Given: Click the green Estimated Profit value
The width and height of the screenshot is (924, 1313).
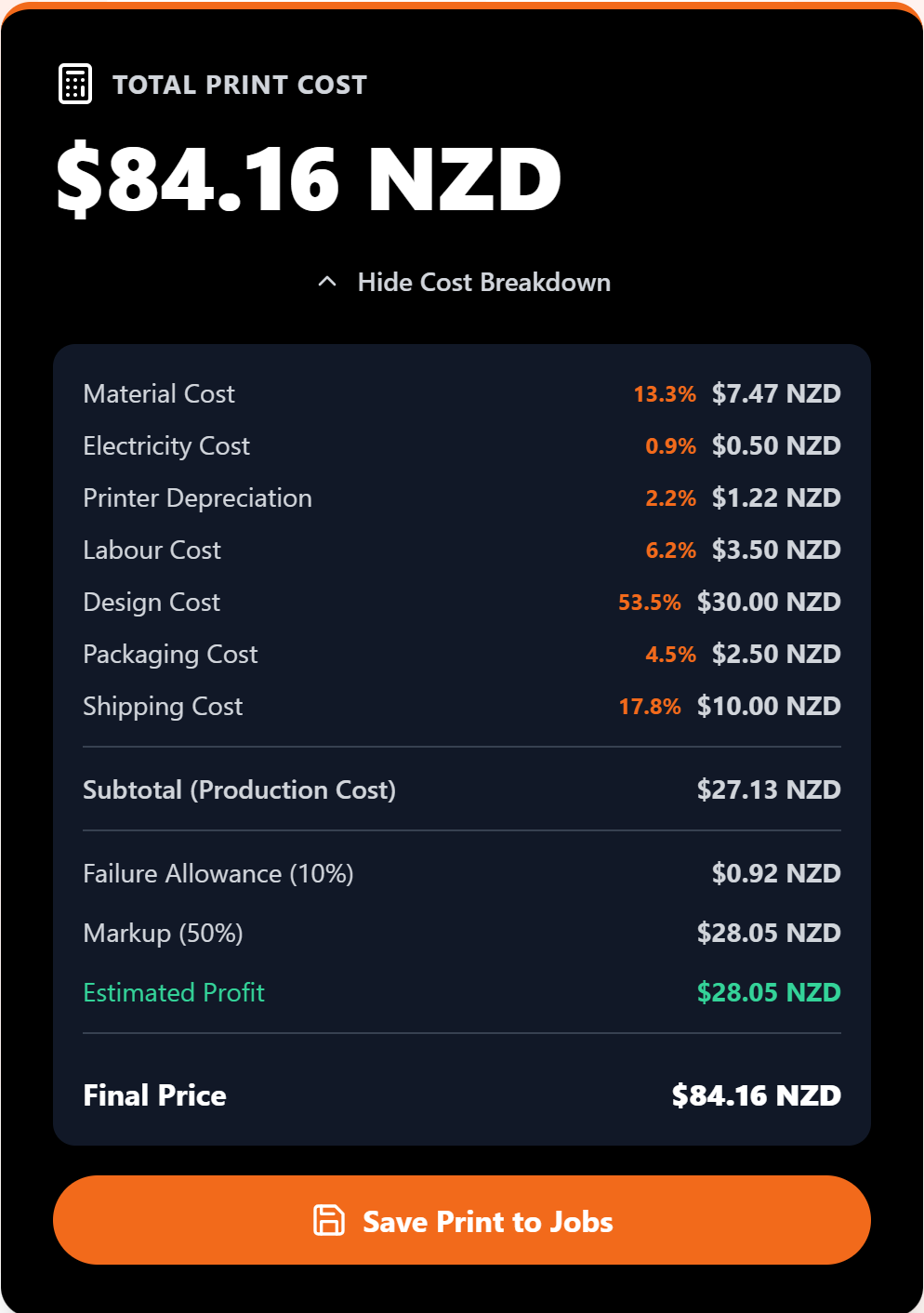Looking at the screenshot, I should point(770,992).
